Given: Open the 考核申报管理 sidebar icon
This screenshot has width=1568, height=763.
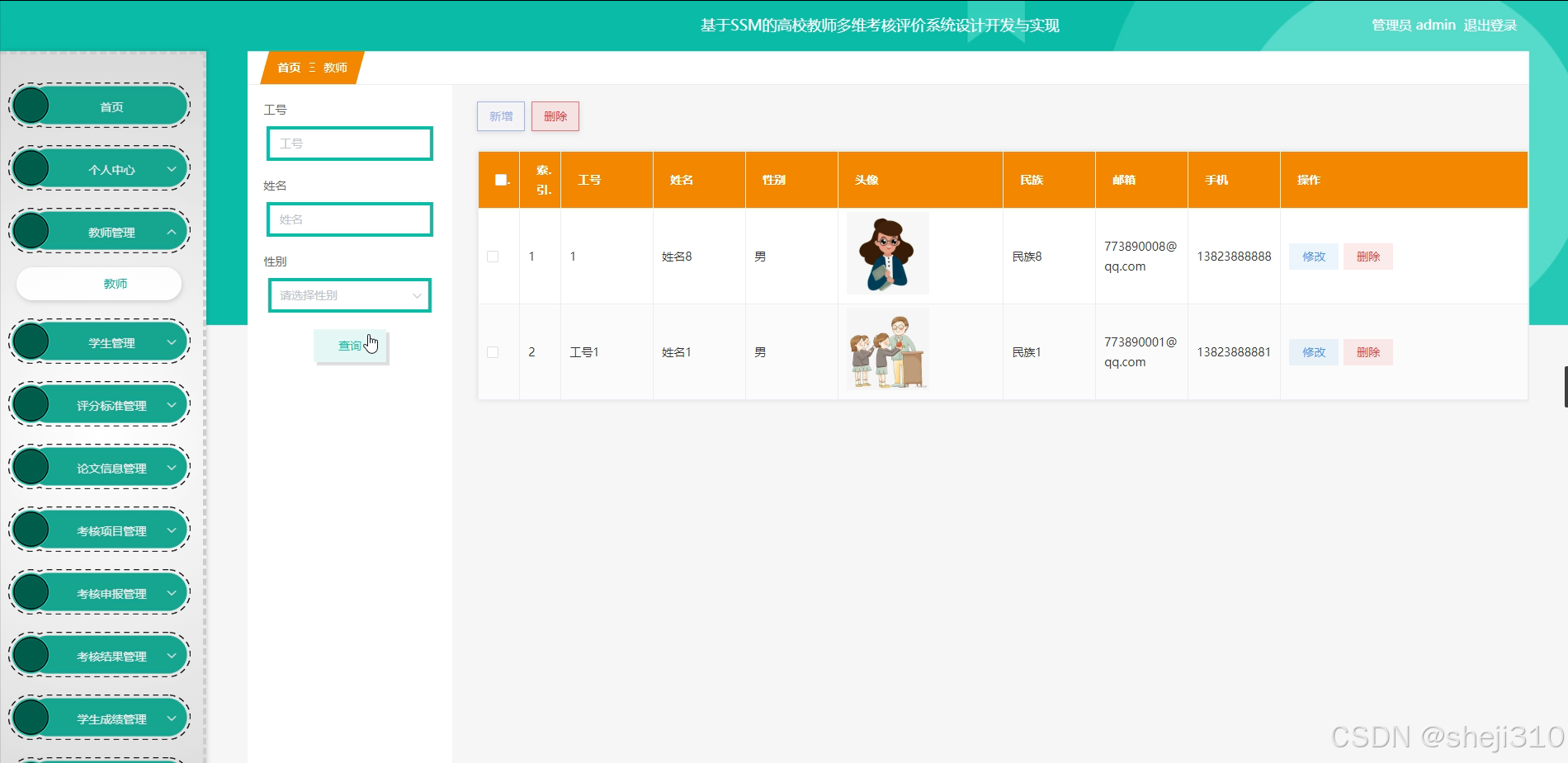Looking at the screenshot, I should [31, 591].
